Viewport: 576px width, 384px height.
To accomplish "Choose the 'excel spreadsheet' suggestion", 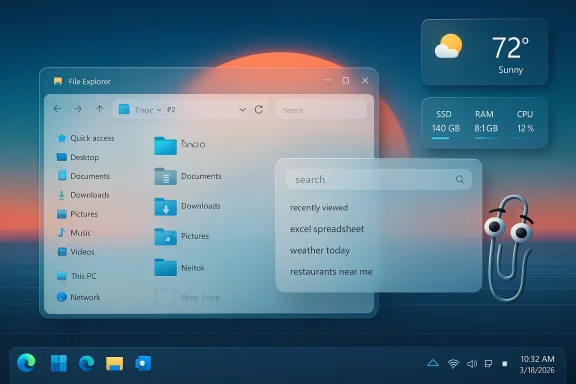I will point(327,229).
